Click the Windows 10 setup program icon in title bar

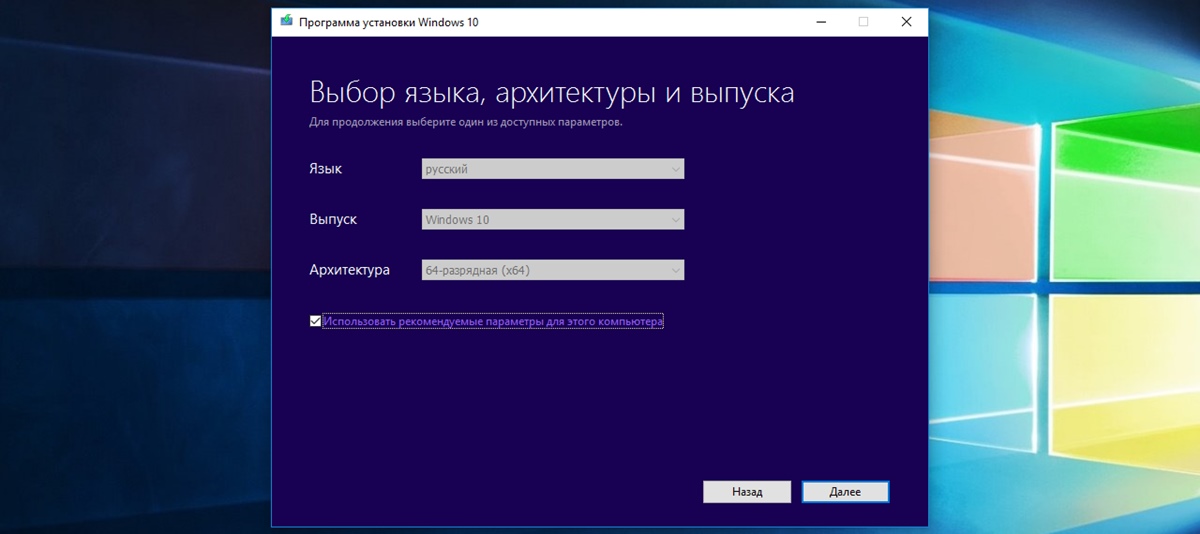click(286, 21)
